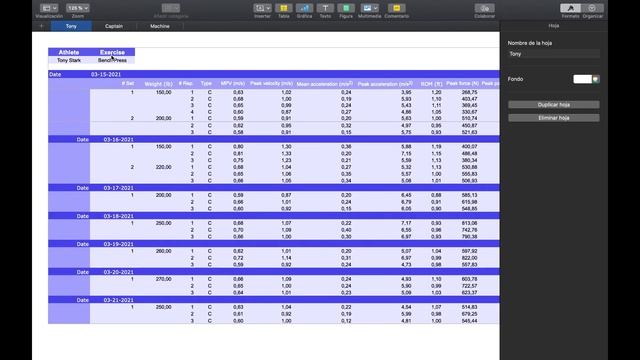Select the Hoja tab in the inspector
The image size is (640, 360).
click(x=553, y=26)
